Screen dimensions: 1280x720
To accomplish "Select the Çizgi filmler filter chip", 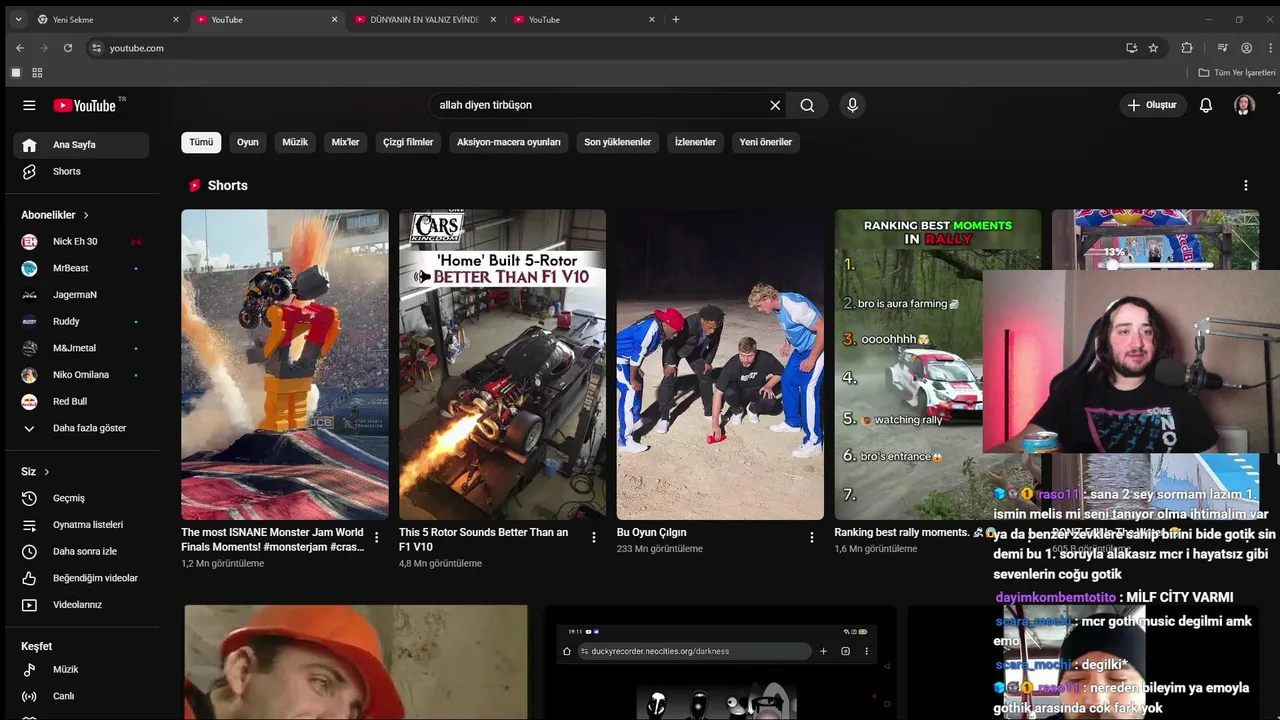I will [x=408, y=142].
